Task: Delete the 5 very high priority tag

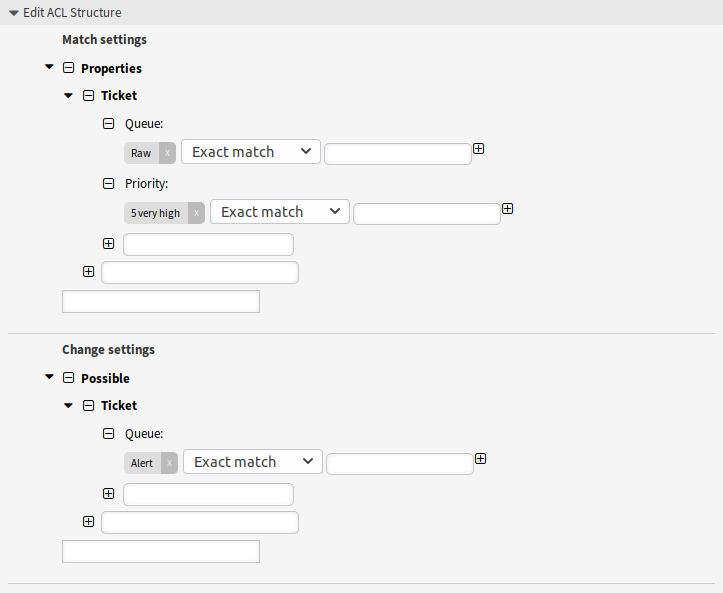Action: [x=196, y=213]
